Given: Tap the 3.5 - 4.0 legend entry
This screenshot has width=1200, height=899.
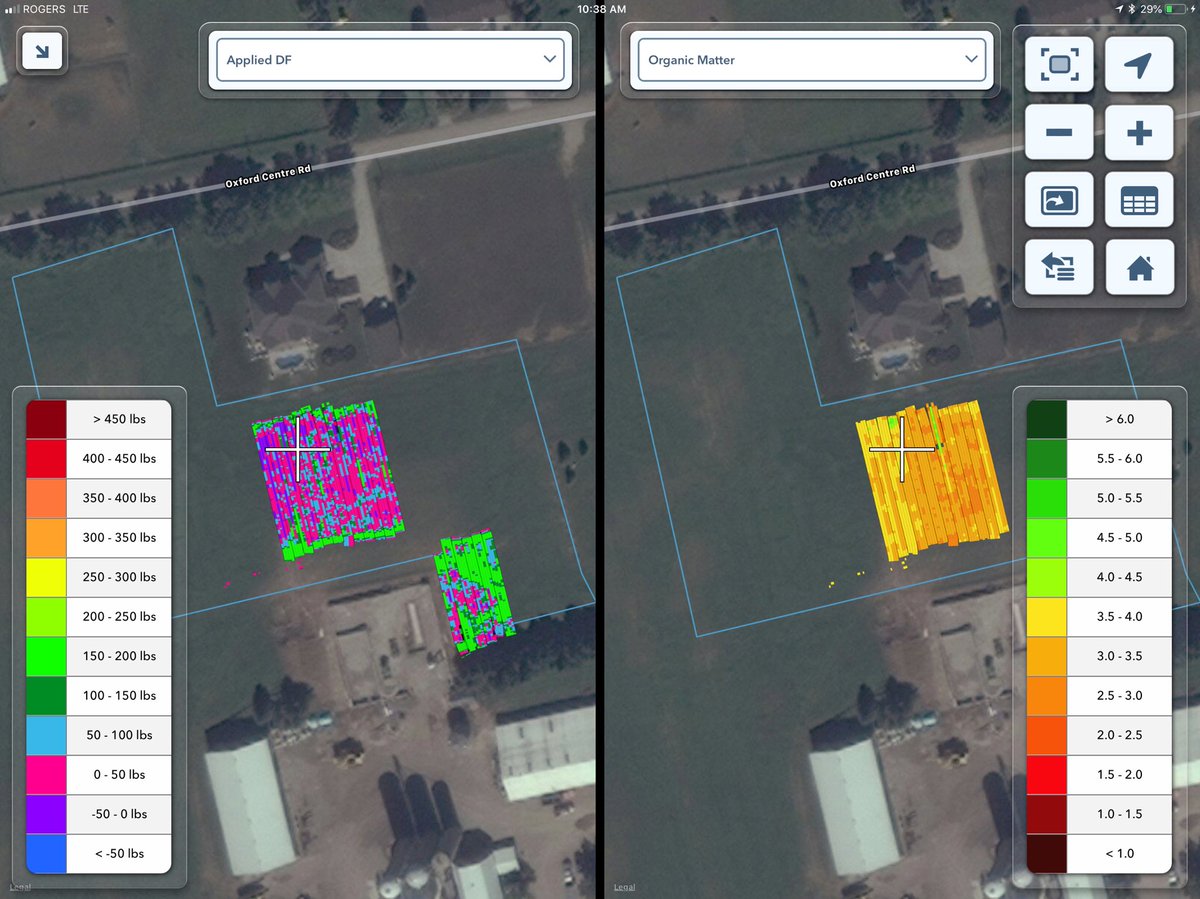Looking at the screenshot, I should coord(1099,616).
